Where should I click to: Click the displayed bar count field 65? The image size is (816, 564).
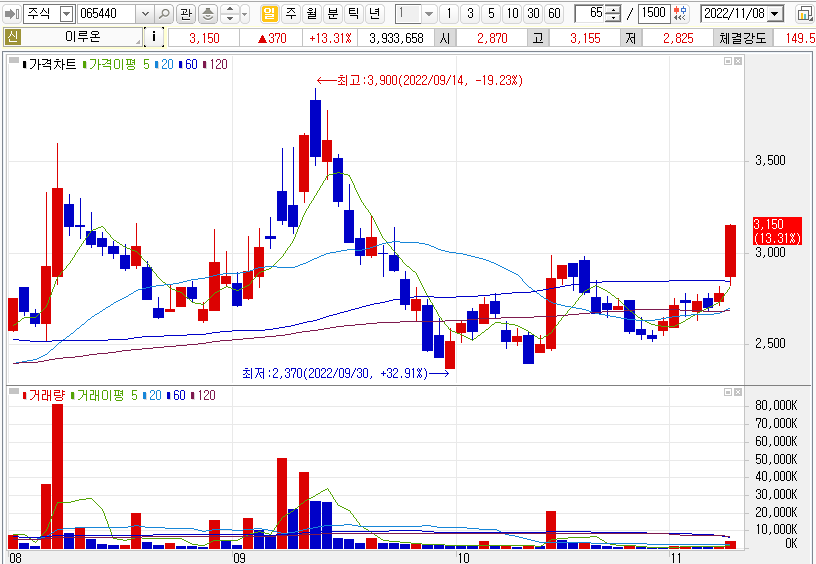[591, 14]
